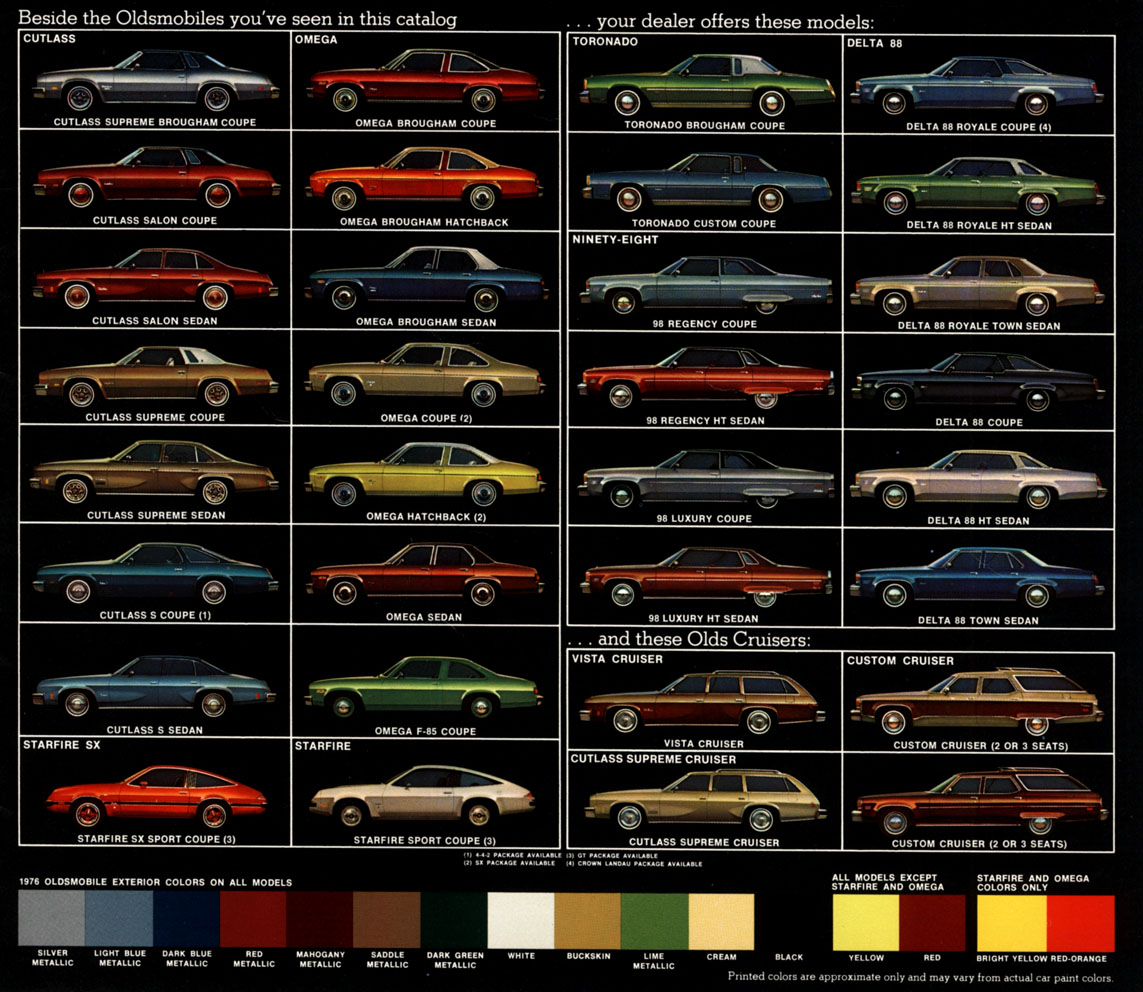
Task: Click the "OMEGA" section heading
Action: (316, 39)
